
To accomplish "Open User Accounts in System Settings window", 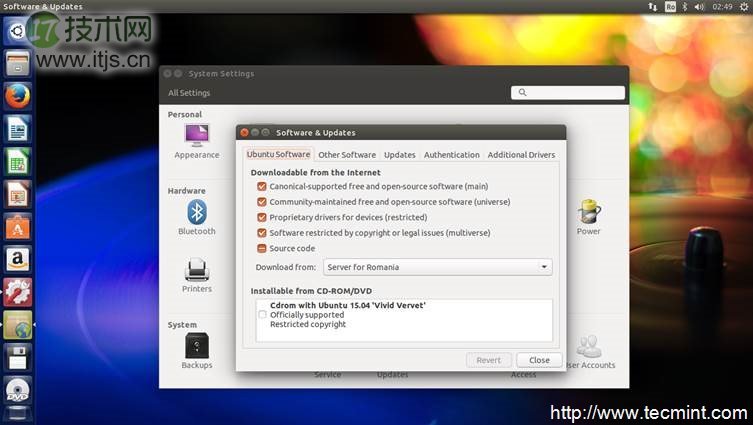I will (x=590, y=352).
